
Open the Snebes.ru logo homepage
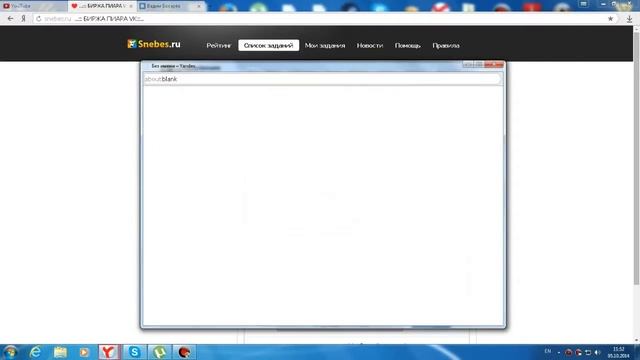click(x=154, y=44)
